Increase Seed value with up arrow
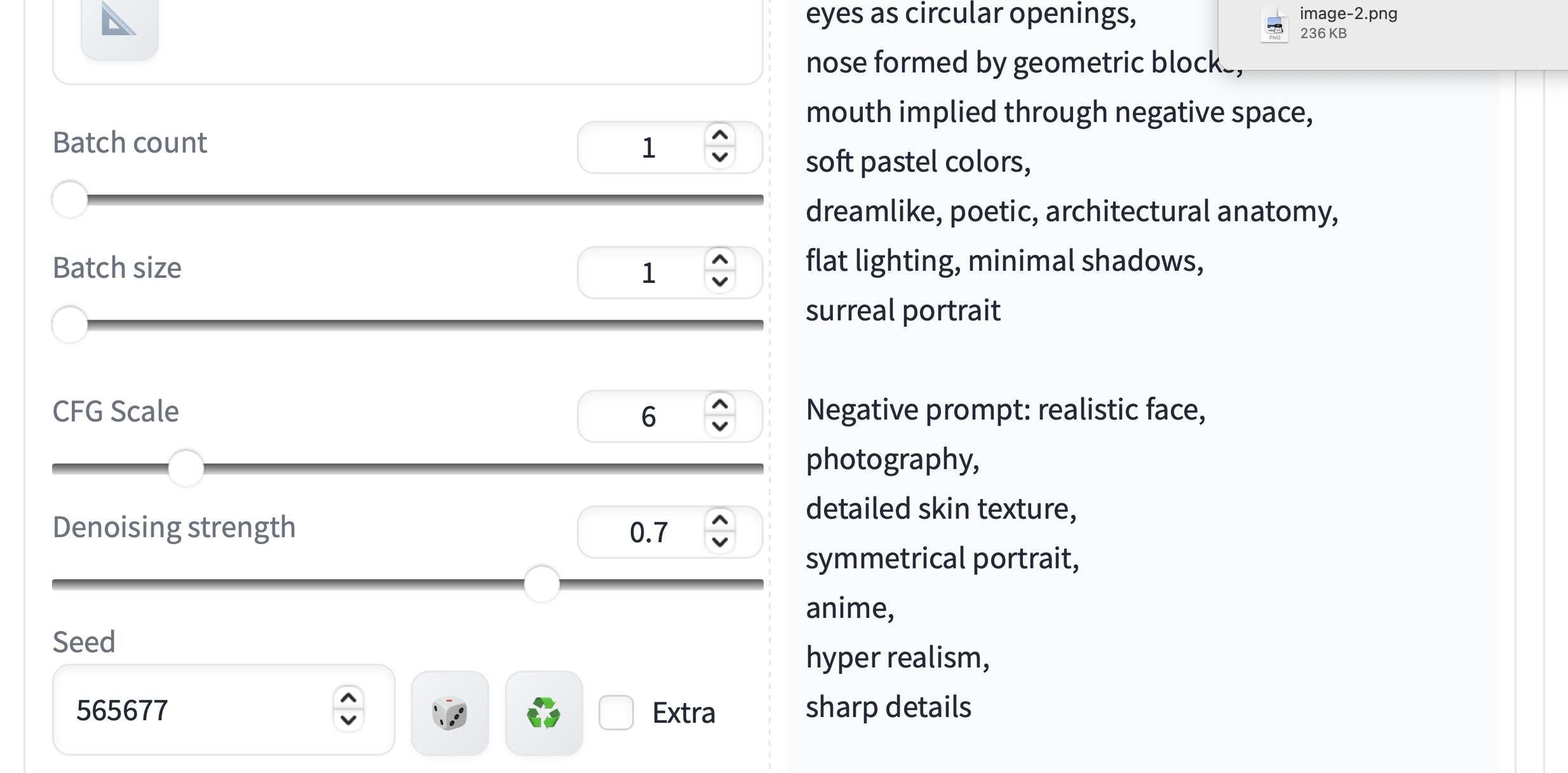This screenshot has width=1568, height=773. coord(348,699)
